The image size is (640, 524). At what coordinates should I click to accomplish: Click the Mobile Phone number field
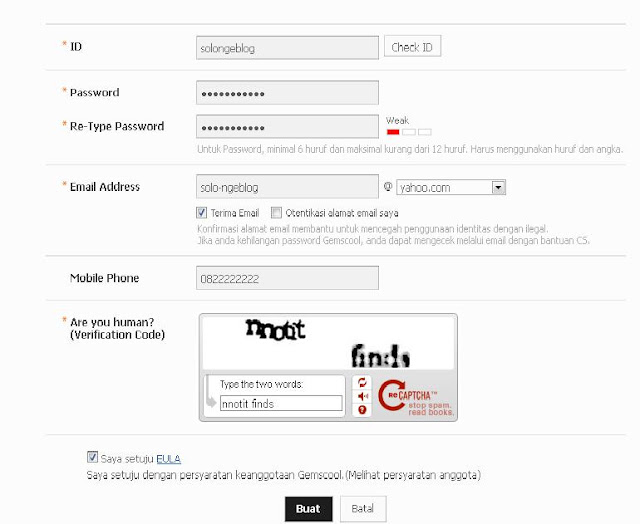pos(287,278)
